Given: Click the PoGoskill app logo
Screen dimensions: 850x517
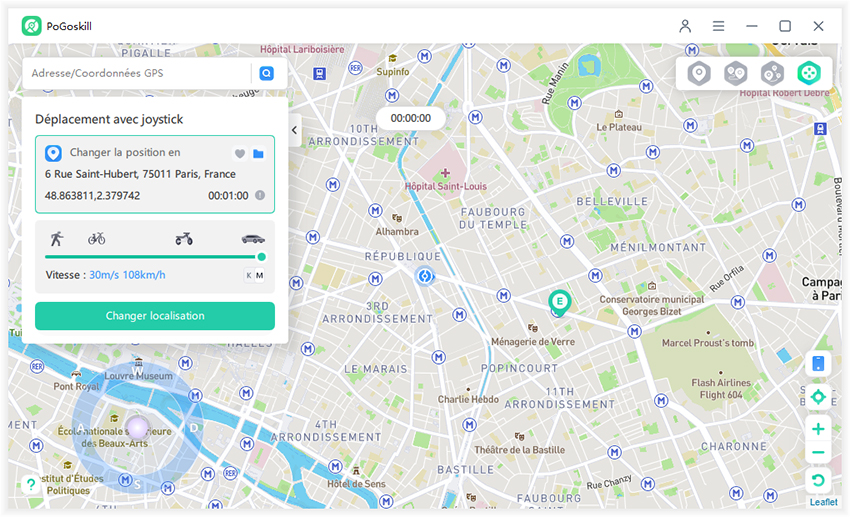Looking at the screenshot, I should (31, 26).
